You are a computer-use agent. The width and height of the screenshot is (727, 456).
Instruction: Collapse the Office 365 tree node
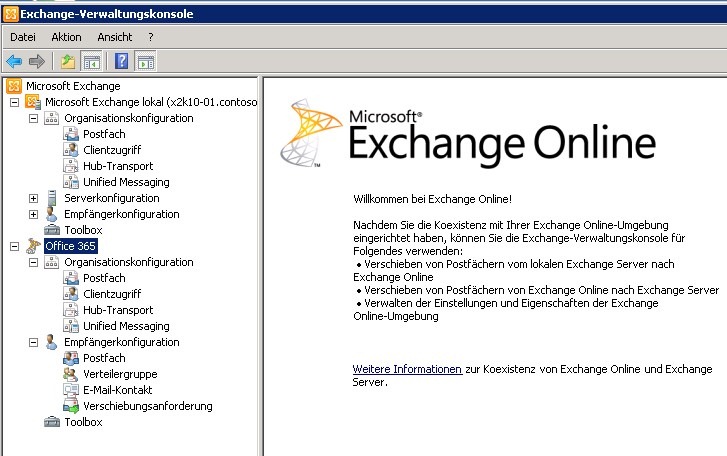[x=14, y=246]
